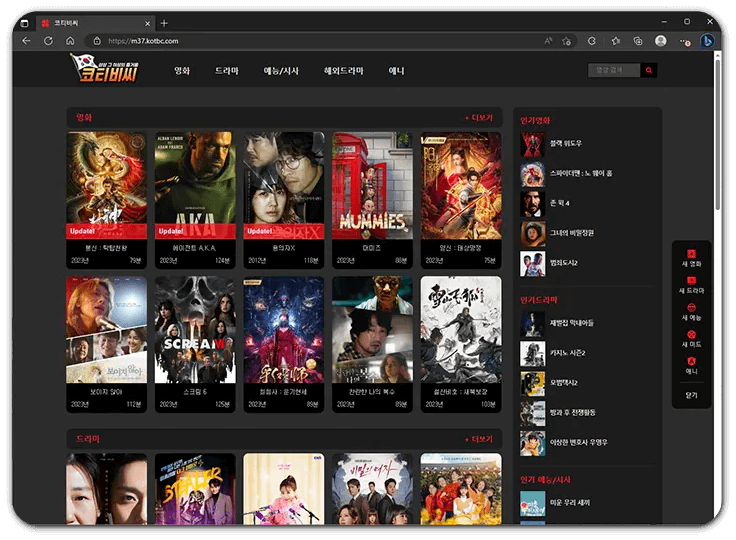Open the 재벌집 막내아들 popular drama
This screenshot has height=540, width=736.
coord(557,323)
